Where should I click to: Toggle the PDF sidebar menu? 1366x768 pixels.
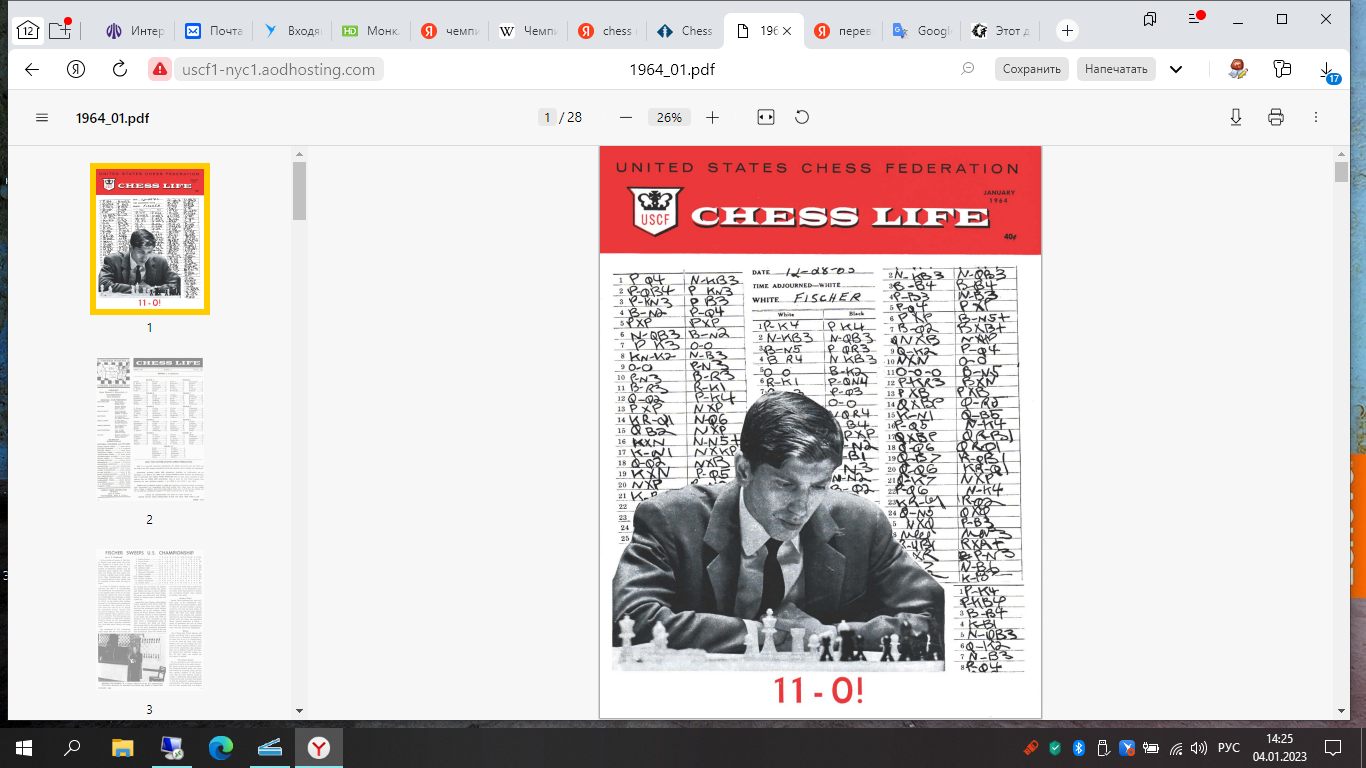tap(42, 117)
